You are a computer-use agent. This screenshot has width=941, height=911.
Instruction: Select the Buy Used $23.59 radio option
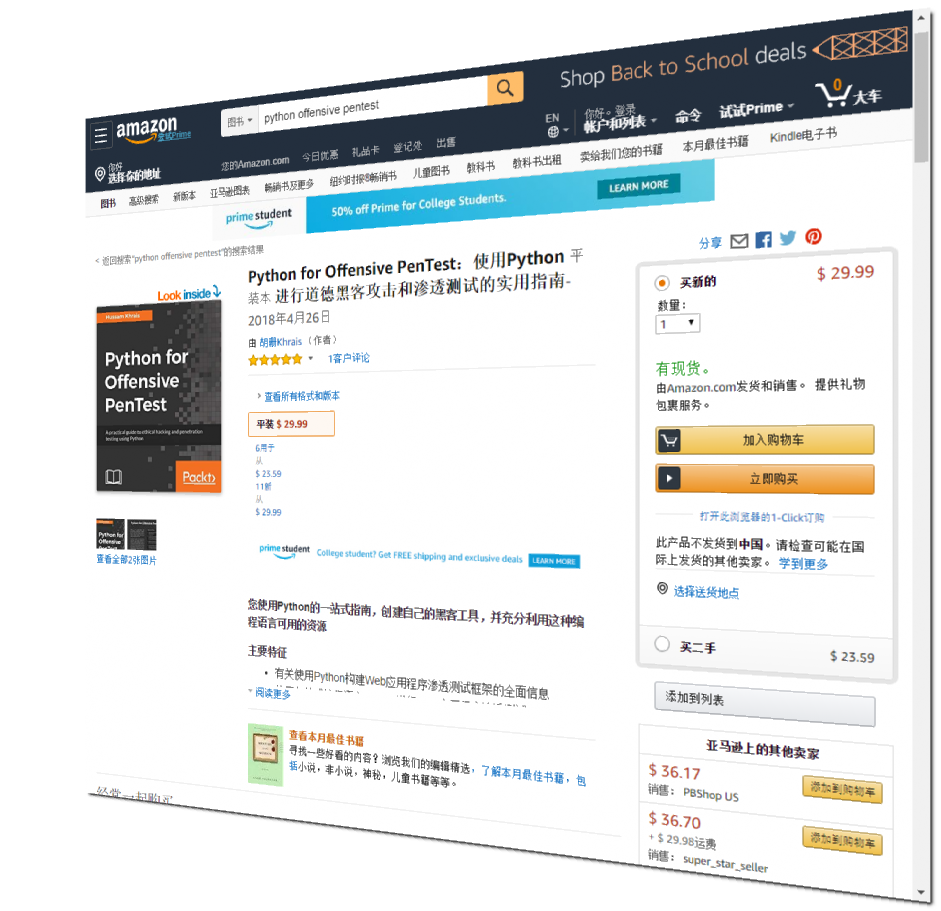pos(662,644)
